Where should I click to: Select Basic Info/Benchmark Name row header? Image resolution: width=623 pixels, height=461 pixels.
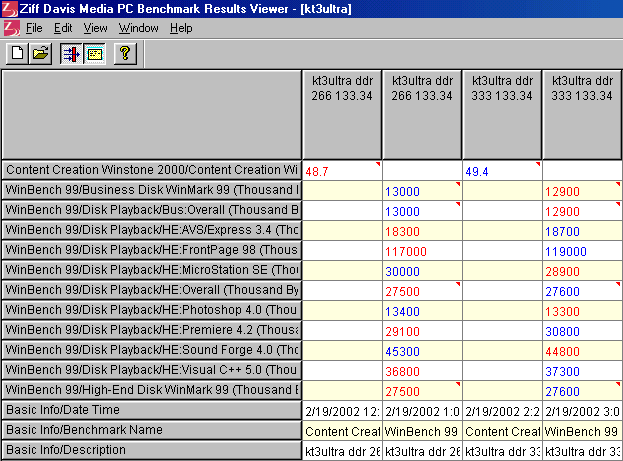pyautogui.click(x=151, y=430)
